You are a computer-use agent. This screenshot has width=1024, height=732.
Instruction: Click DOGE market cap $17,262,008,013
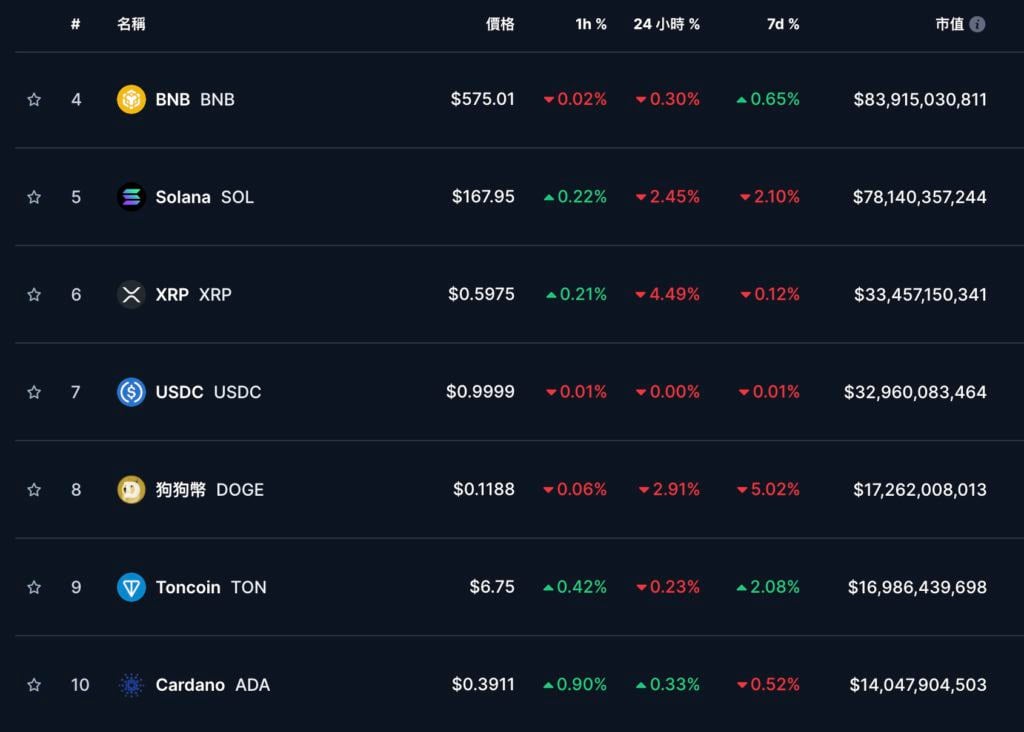click(920, 490)
